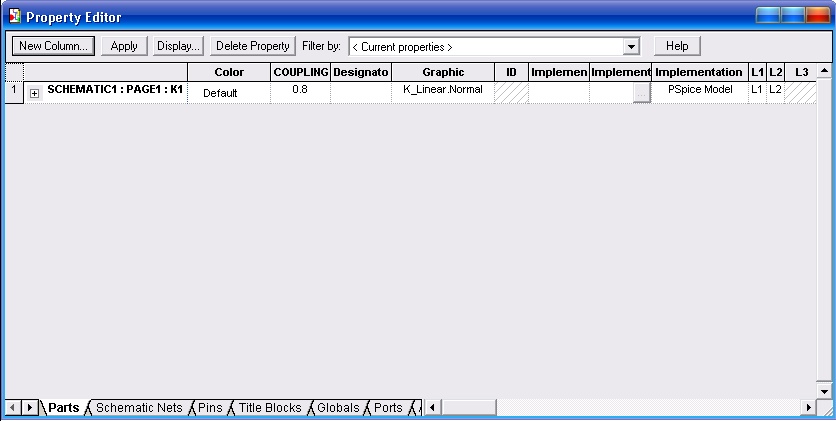Expand the SCHEMATIC1 : PAGE1 : K1 row
Screen dimensions: 836x421
tap(35, 93)
